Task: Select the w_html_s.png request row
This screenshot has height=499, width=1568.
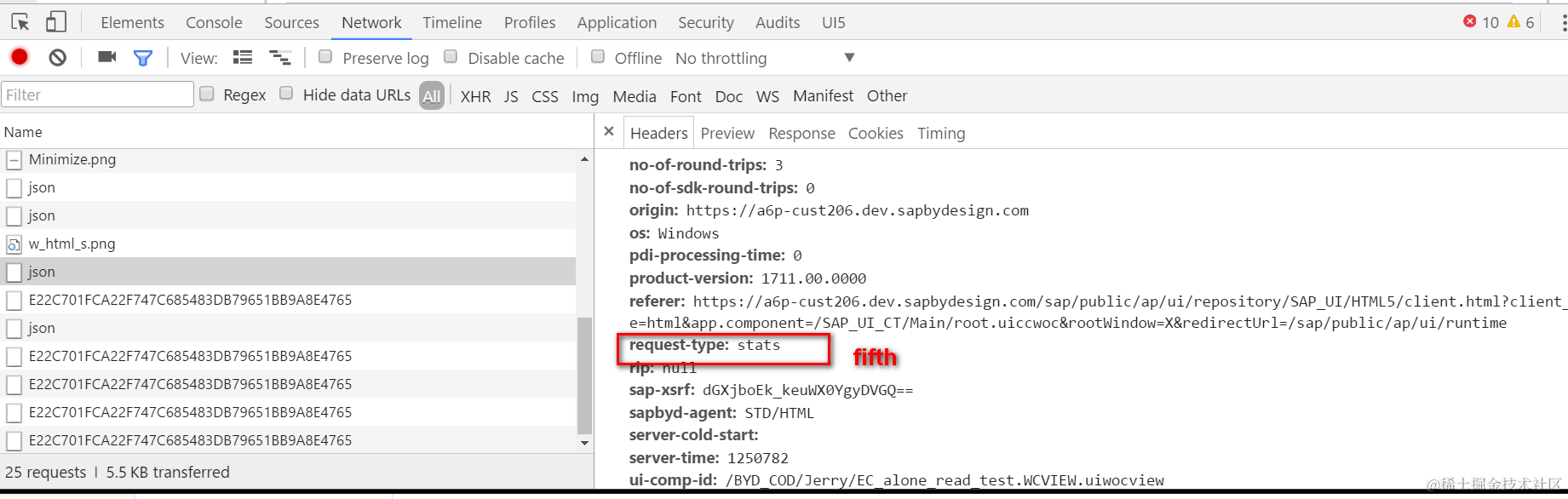Action: pyautogui.click(x=288, y=244)
